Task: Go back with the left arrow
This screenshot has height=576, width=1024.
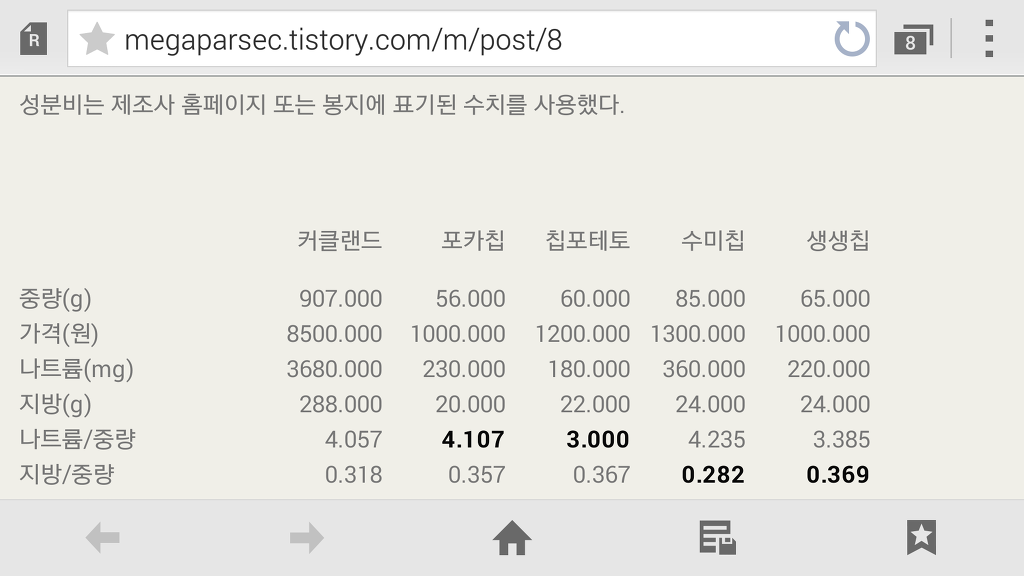Action: click(103, 537)
